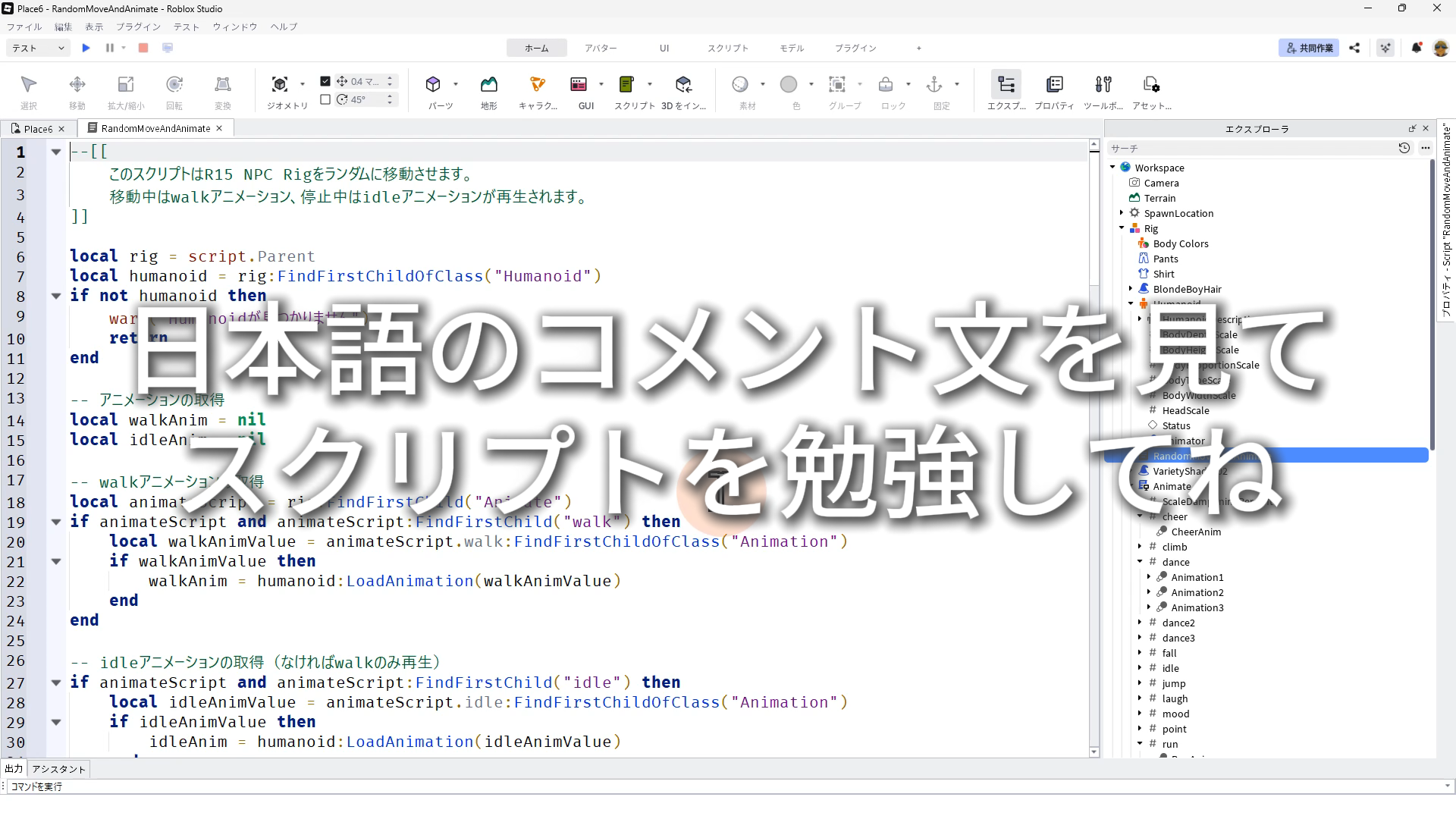Enable the 45° rotation snap checkbox

(x=325, y=99)
